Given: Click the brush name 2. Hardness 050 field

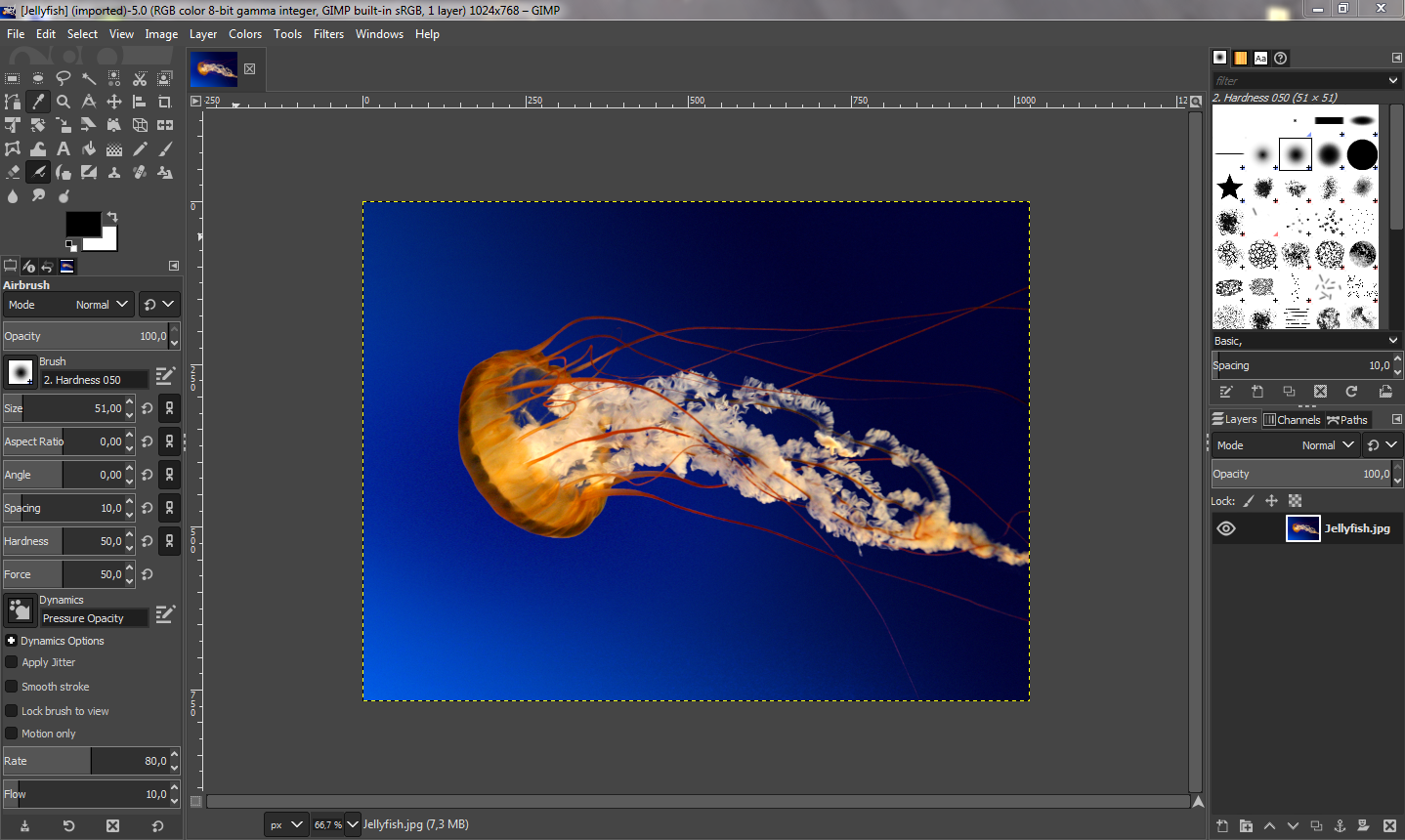Looking at the screenshot, I should coord(94,380).
